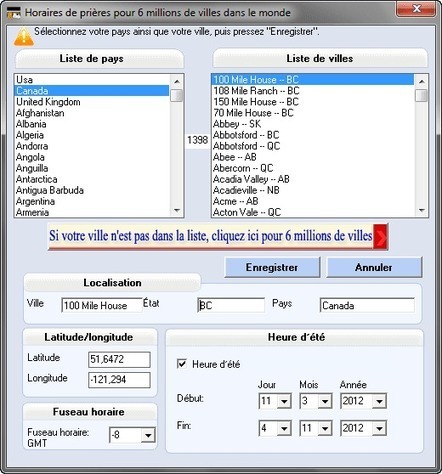Open the Fin Année dropdown

coord(379,428)
